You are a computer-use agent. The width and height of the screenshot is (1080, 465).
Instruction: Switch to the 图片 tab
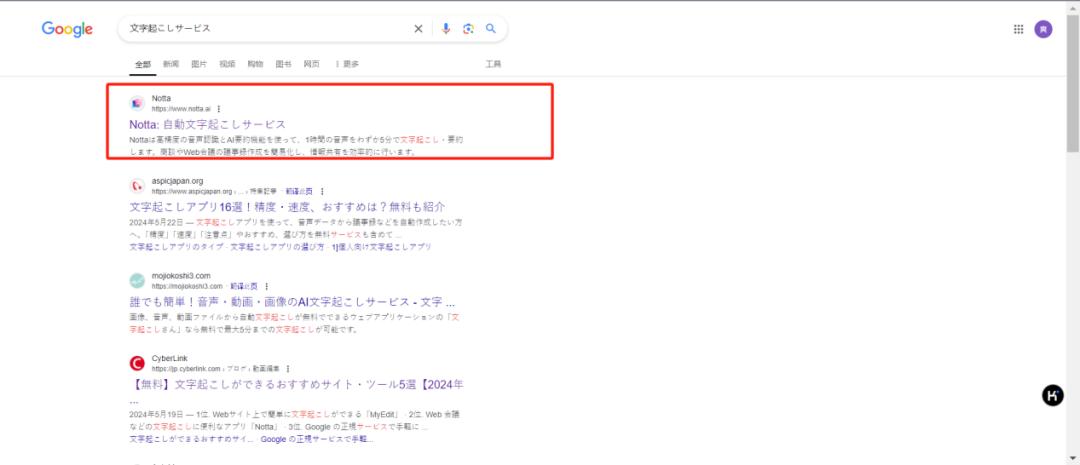[199, 64]
